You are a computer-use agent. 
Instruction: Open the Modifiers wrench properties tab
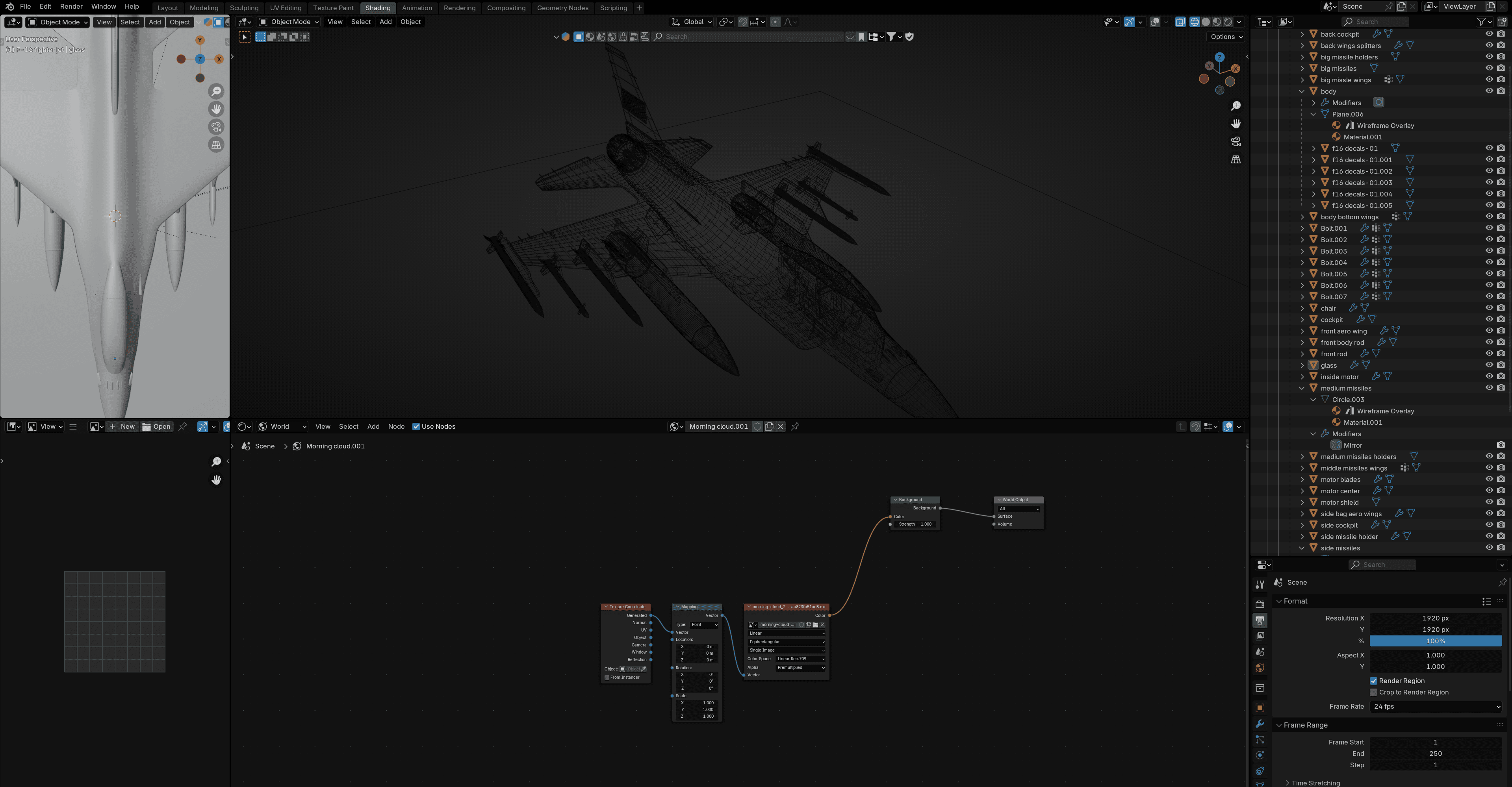[x=1260, y=724]
